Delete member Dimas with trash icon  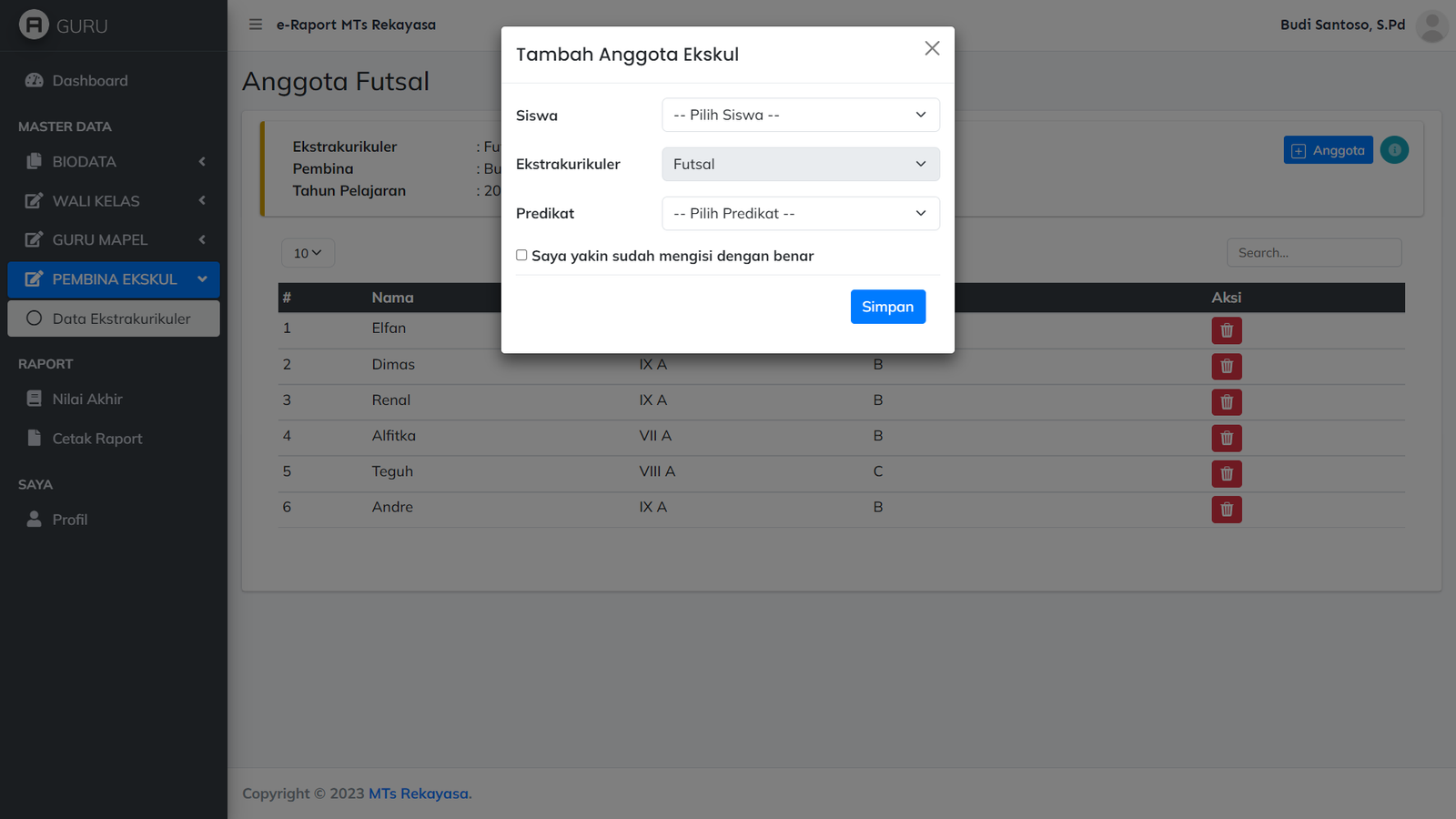click(1226, 366)
